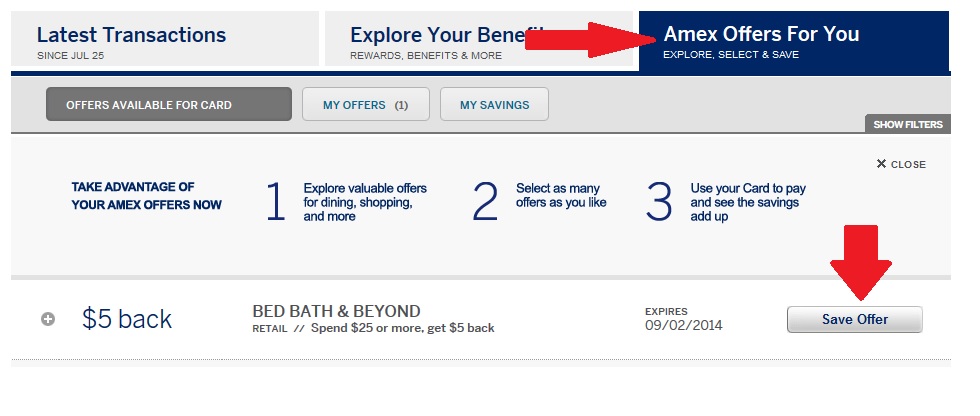Select the Amex Offers For You tab
980x416 pixels.
coord(792,42)
